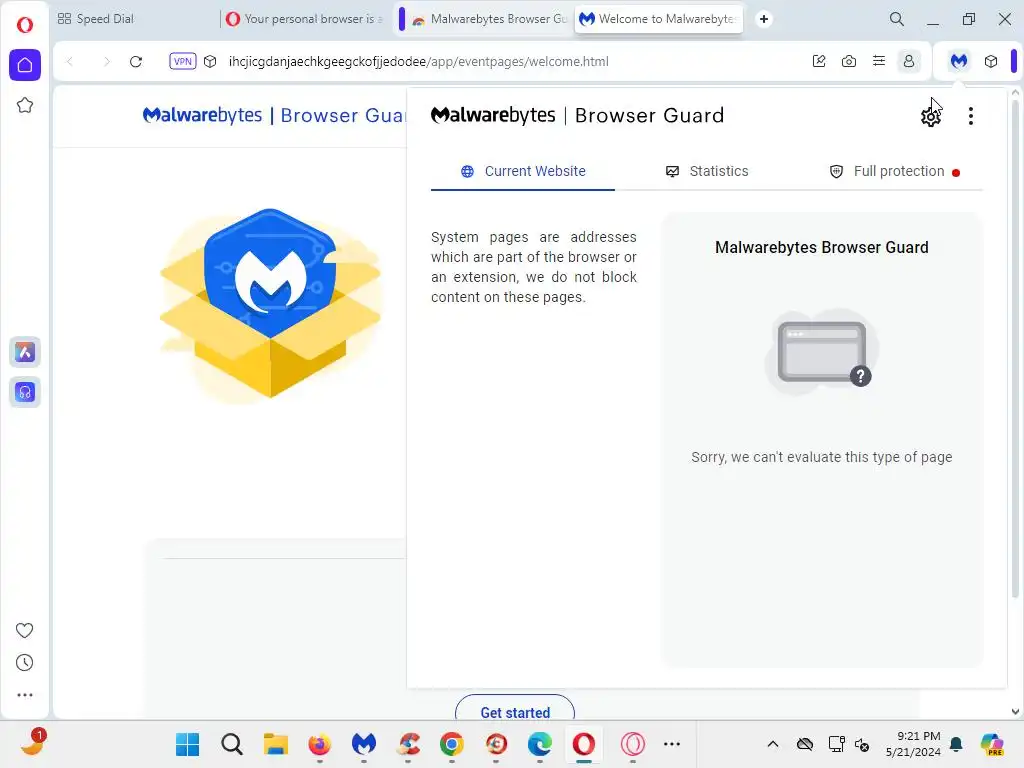Open Browser Guard settings gear

[931, 116]
